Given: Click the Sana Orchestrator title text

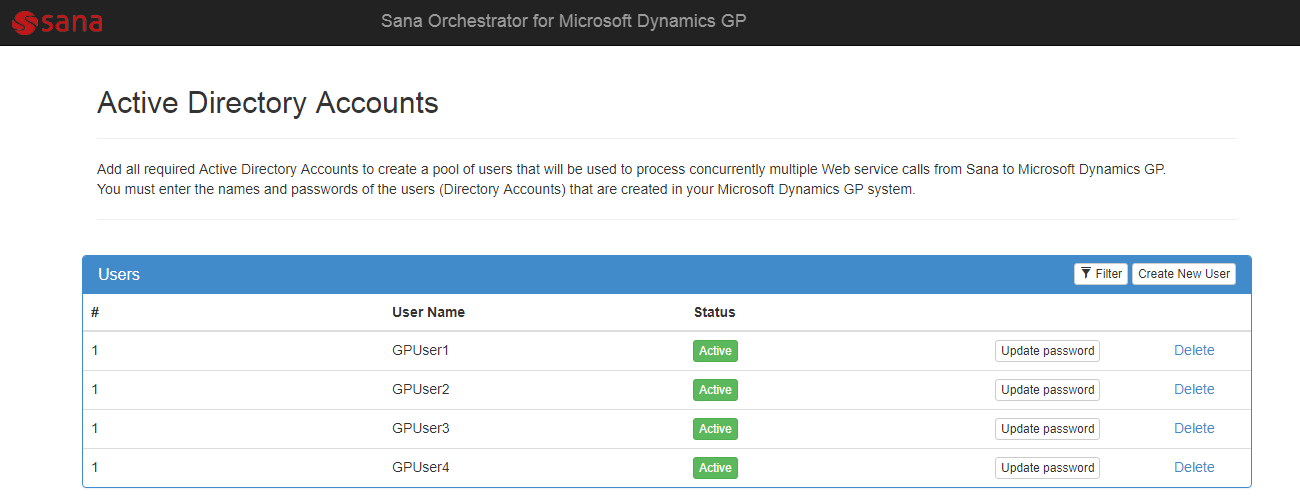Looking at the screenshot, I should [563, 21].
